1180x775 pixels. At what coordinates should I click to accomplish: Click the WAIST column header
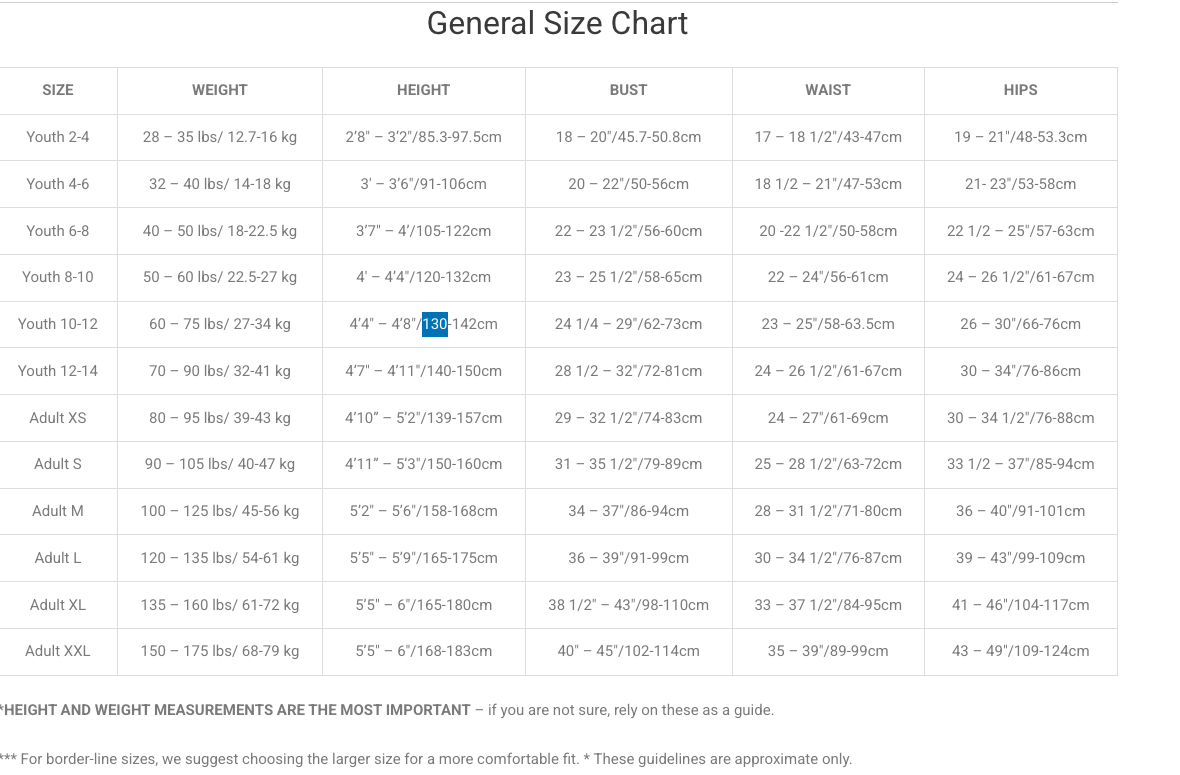pyautogui.click(x=828, y=90)
